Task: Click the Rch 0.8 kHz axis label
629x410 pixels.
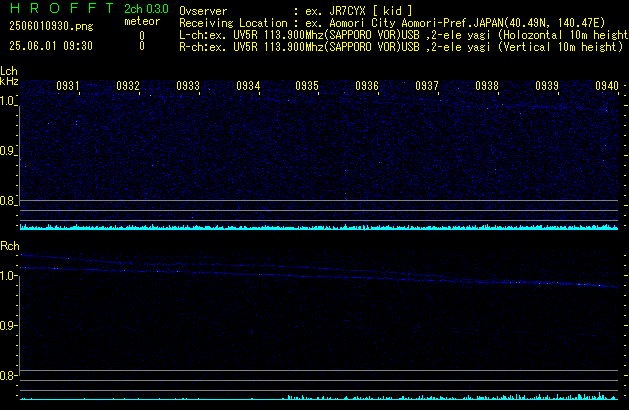Action: coord(7,375)
